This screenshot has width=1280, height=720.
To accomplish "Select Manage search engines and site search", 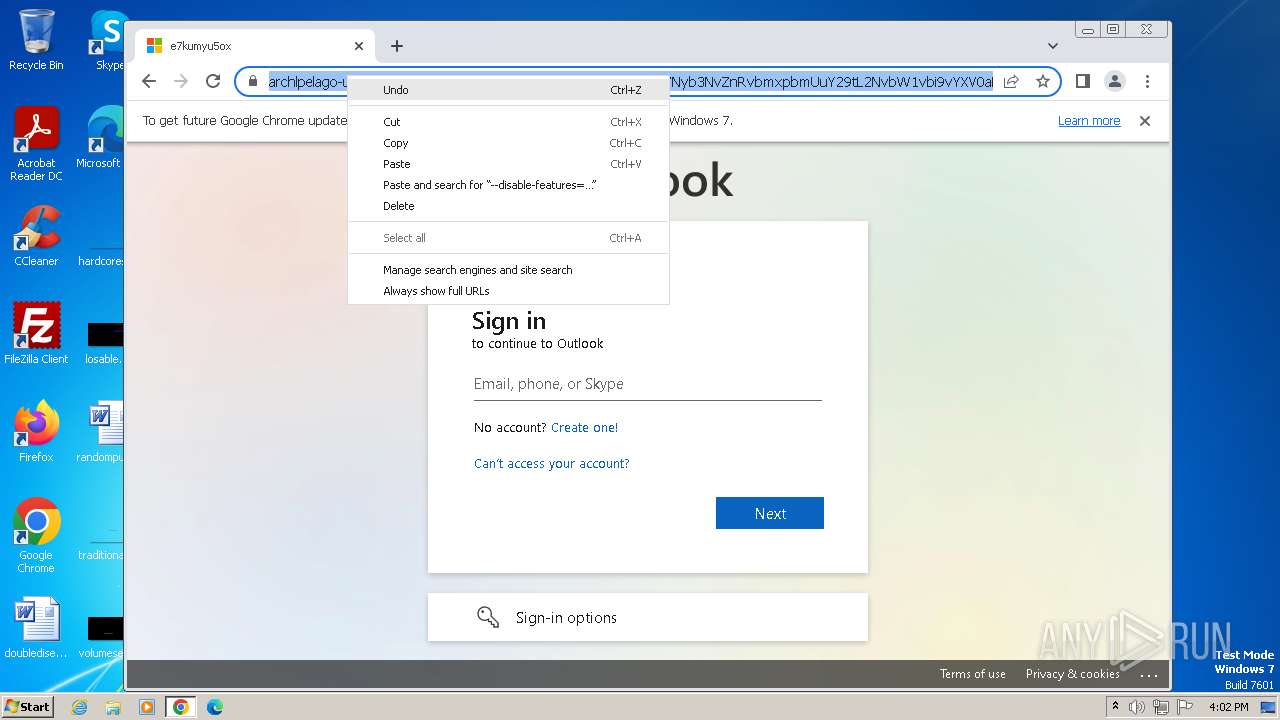I will click(508, 270).
